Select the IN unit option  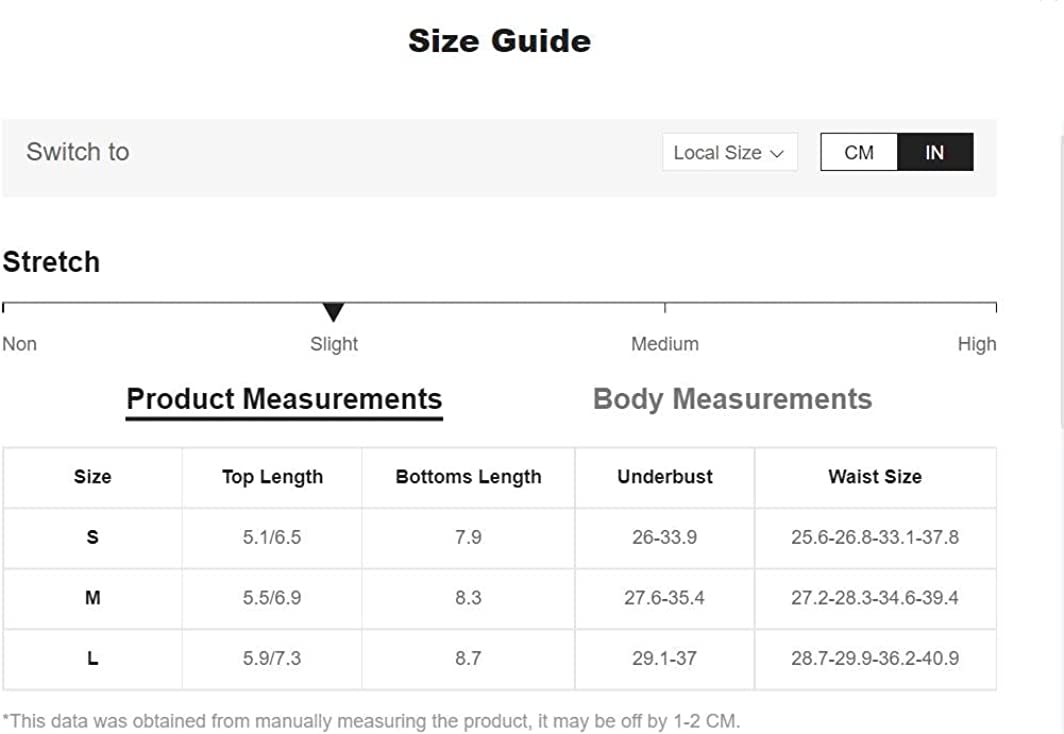[934, 153]
